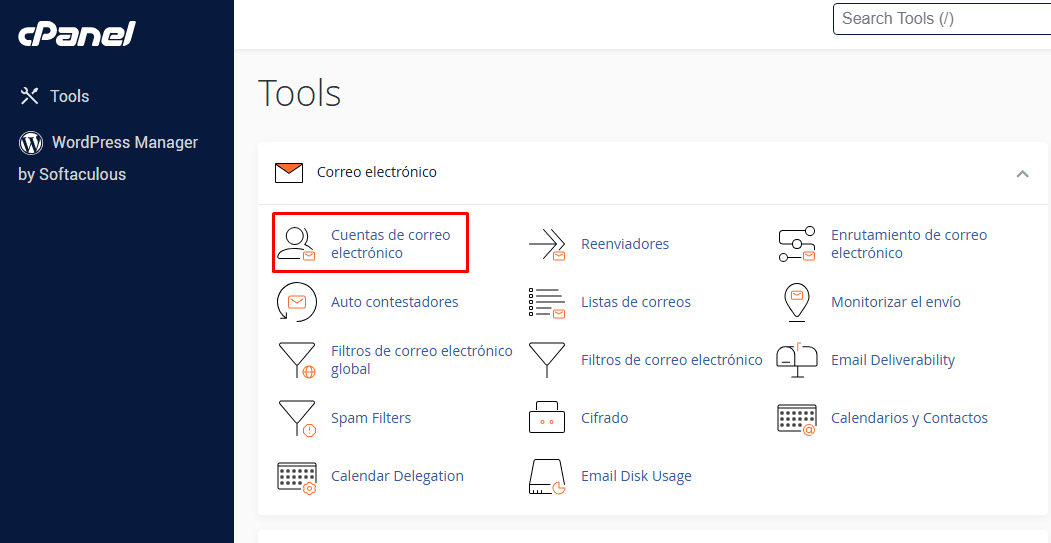
Task: Click the Reenviadores arrow icon
Action: tap(547, 244)
